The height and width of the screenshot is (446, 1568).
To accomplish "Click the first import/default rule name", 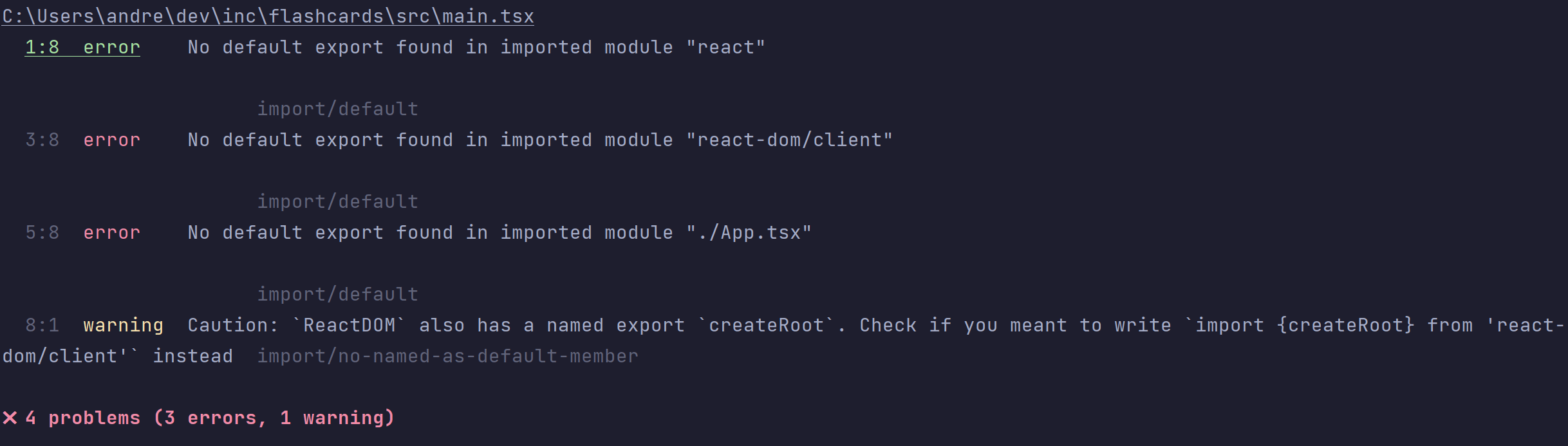I will pos(337,109).
